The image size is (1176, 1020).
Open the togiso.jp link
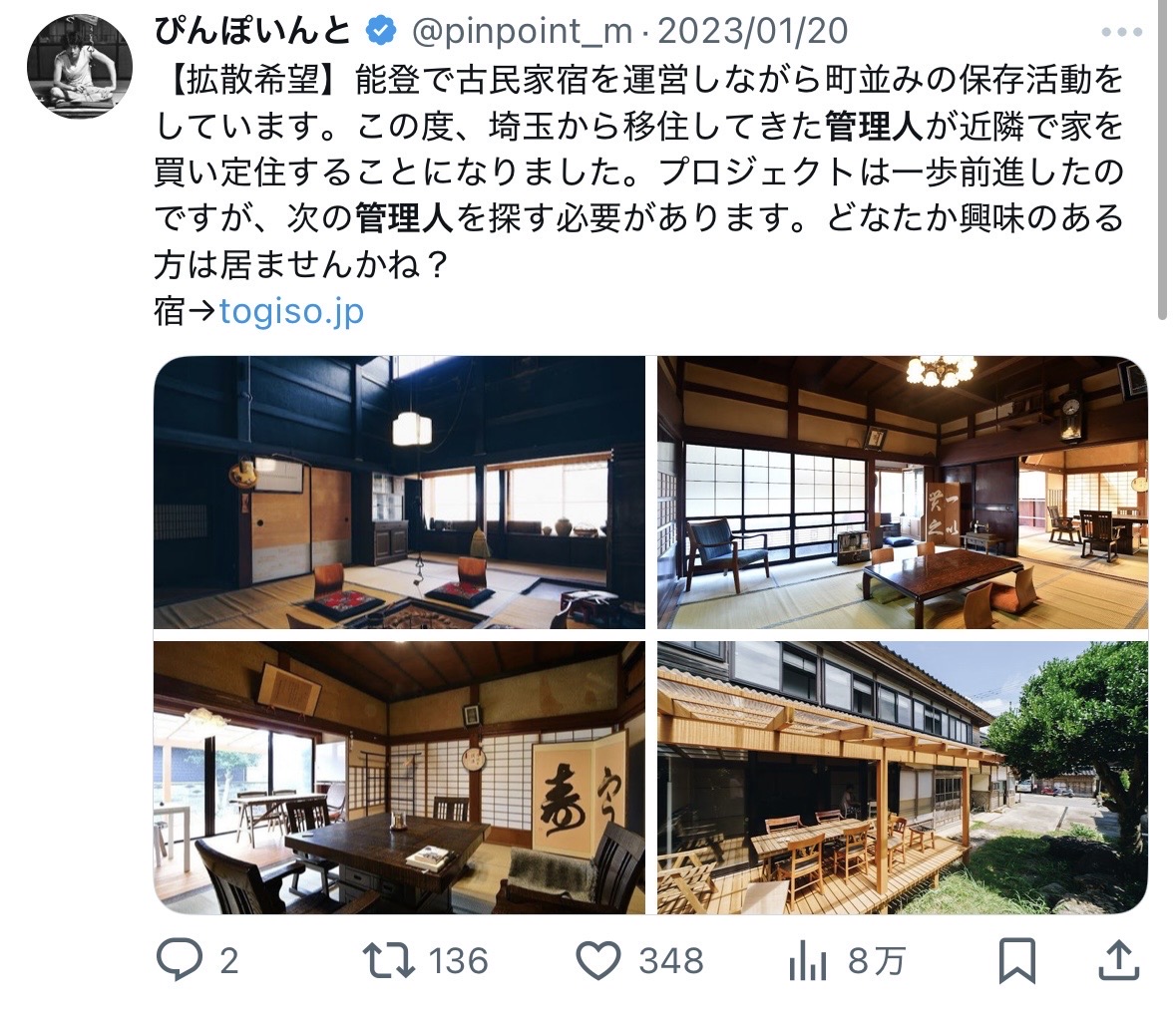pos(291,311)
